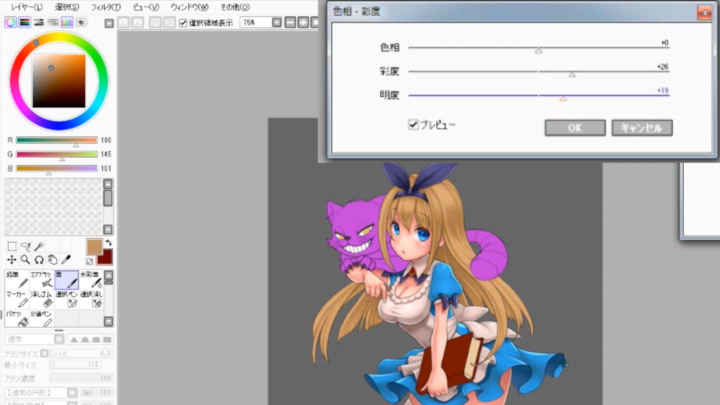The width and height of the screenshot is (720, 405).
Task: Select the magic wand tool
Action: coord(39,247)
